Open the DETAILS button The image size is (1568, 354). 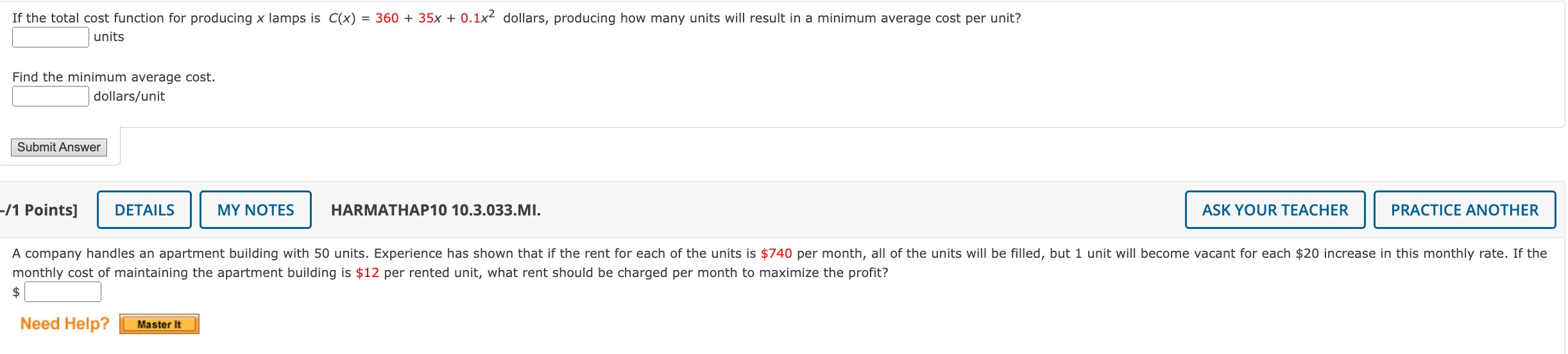pos(144,210)
